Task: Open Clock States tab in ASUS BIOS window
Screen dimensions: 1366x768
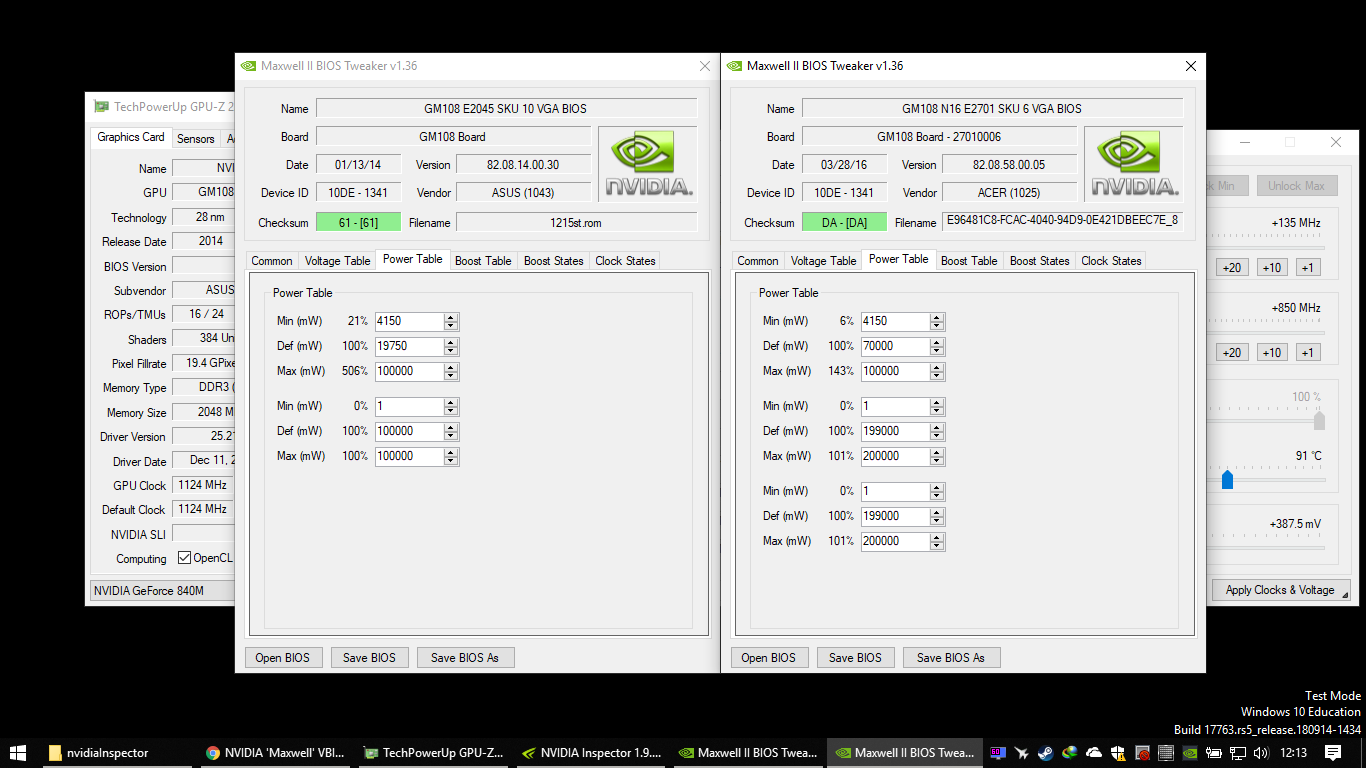Action: (625, 261)
